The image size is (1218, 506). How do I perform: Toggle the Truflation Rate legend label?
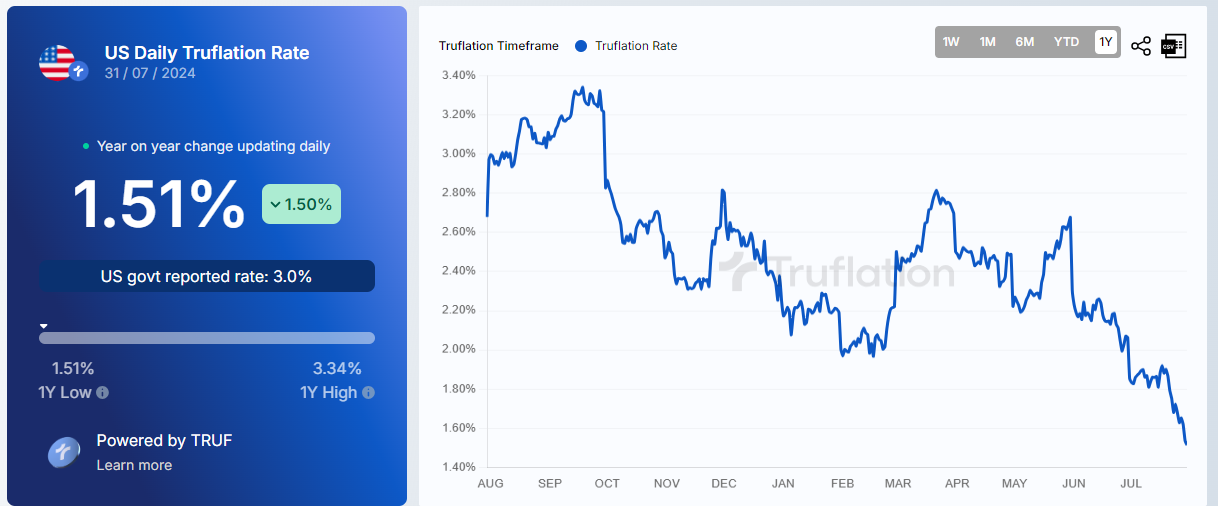pos(636,45)
